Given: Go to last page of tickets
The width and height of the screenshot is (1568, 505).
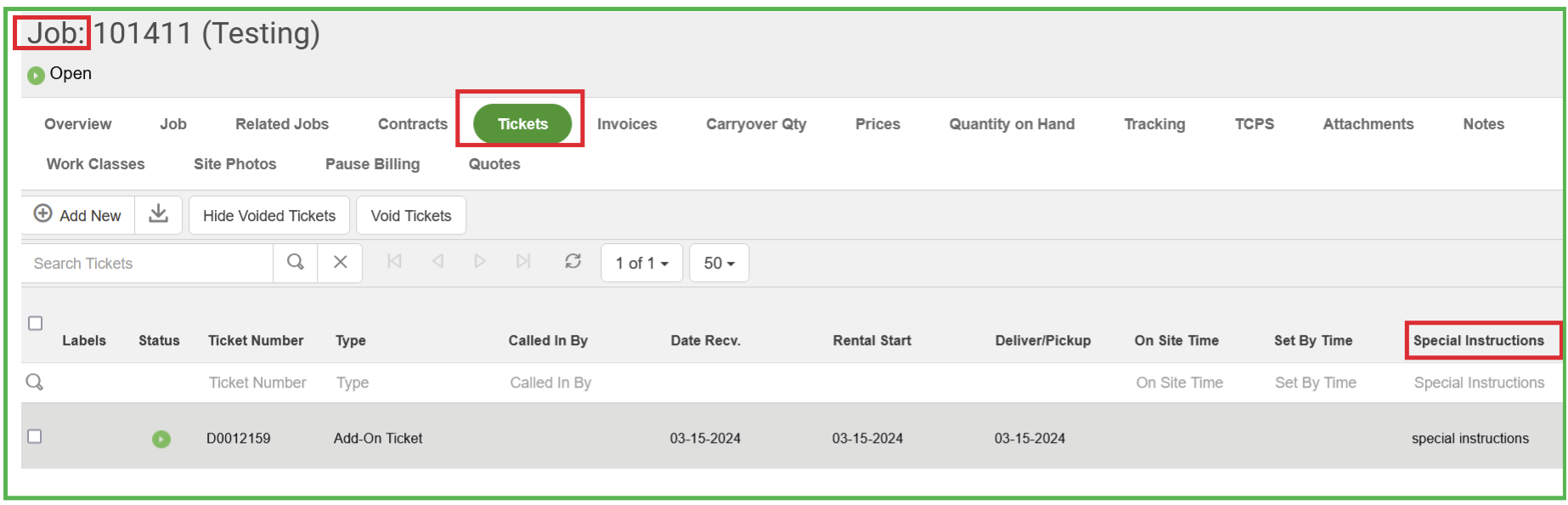Looking at the screenshot, I should point(523,262).
